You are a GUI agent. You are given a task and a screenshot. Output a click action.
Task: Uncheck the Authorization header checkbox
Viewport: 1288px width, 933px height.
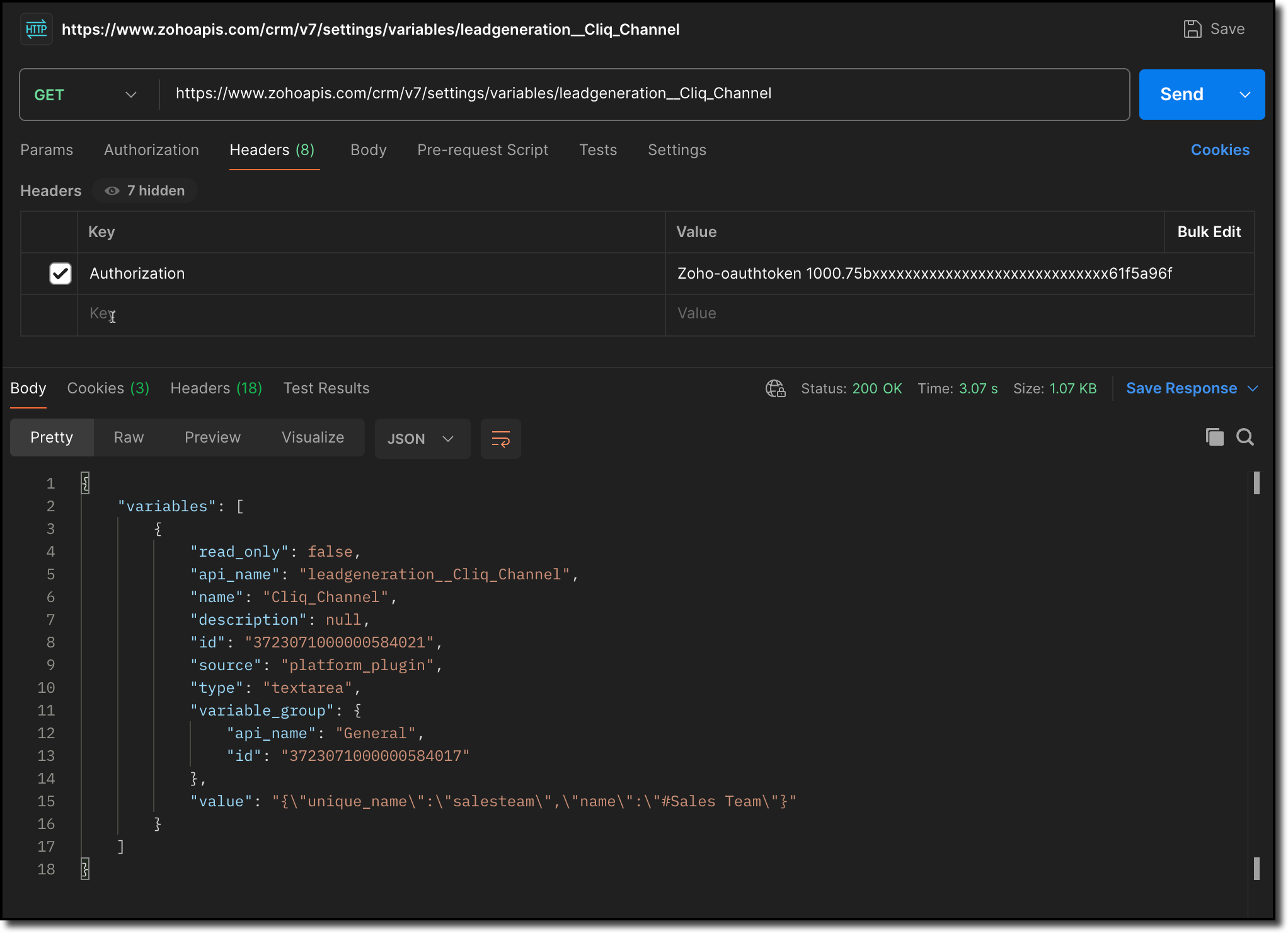60,274
